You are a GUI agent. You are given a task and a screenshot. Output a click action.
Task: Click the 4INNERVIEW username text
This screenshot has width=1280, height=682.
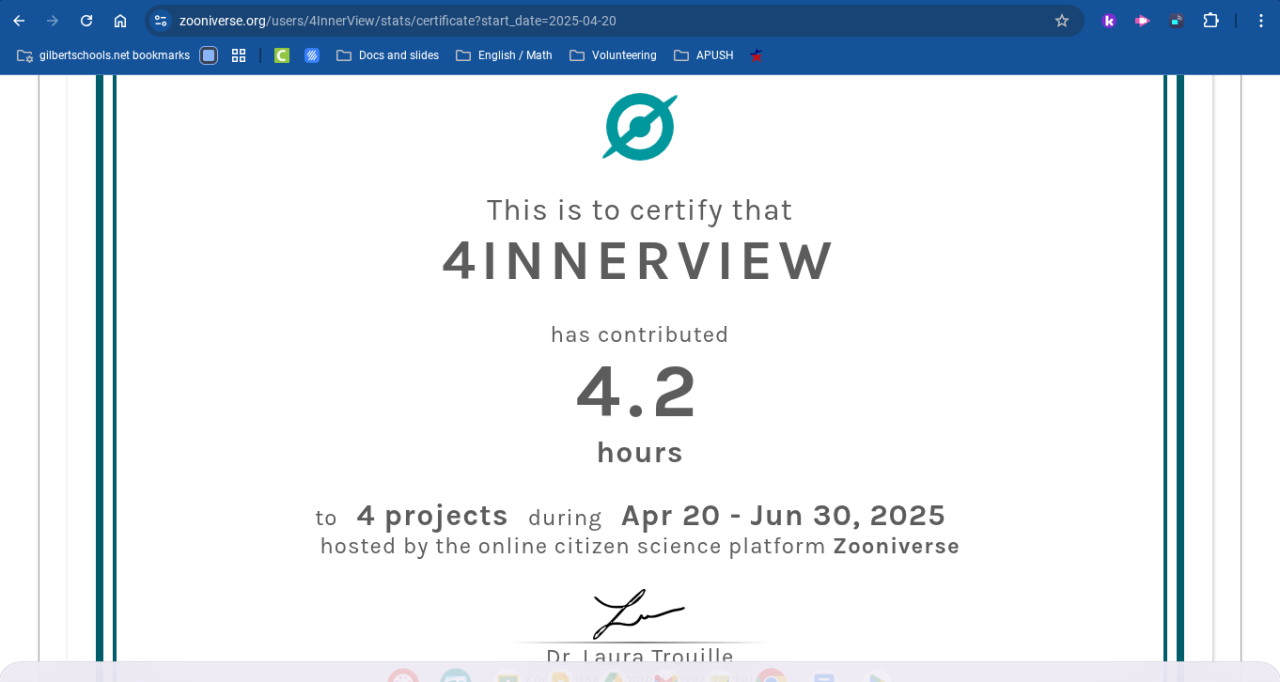coord(638,261)
